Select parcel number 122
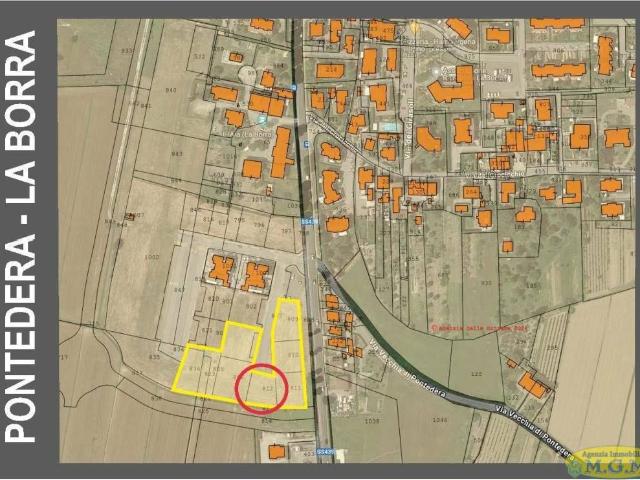 (x=475, y=375)
